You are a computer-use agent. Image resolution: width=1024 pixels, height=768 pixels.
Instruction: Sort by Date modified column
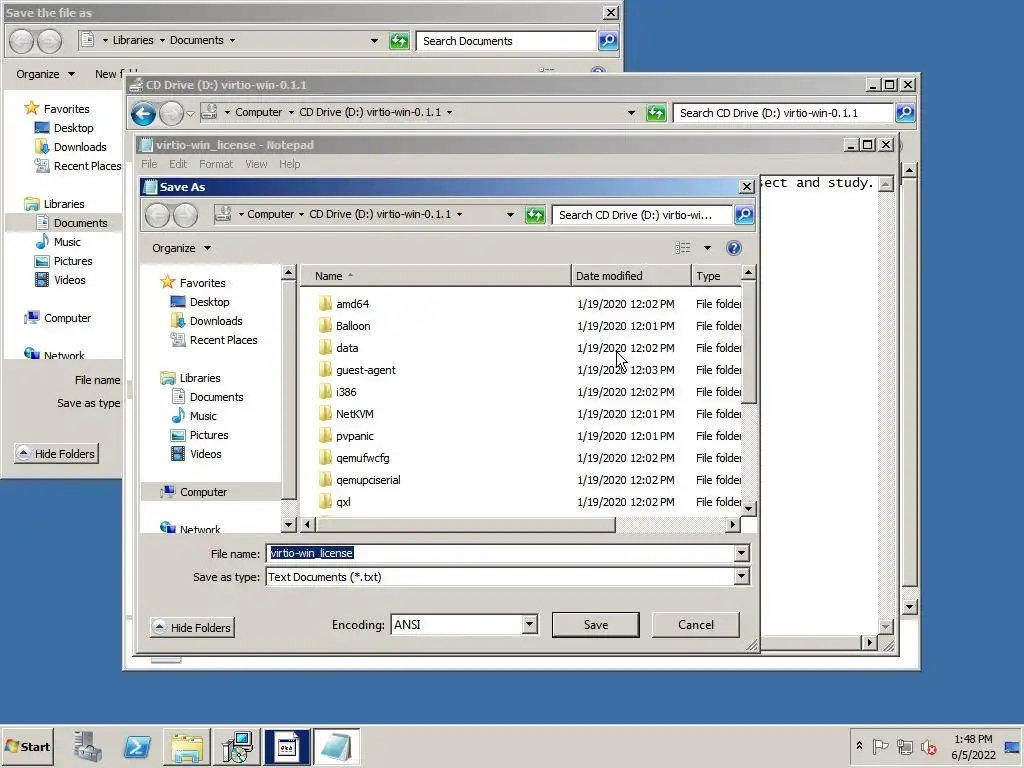pos(631,276)
